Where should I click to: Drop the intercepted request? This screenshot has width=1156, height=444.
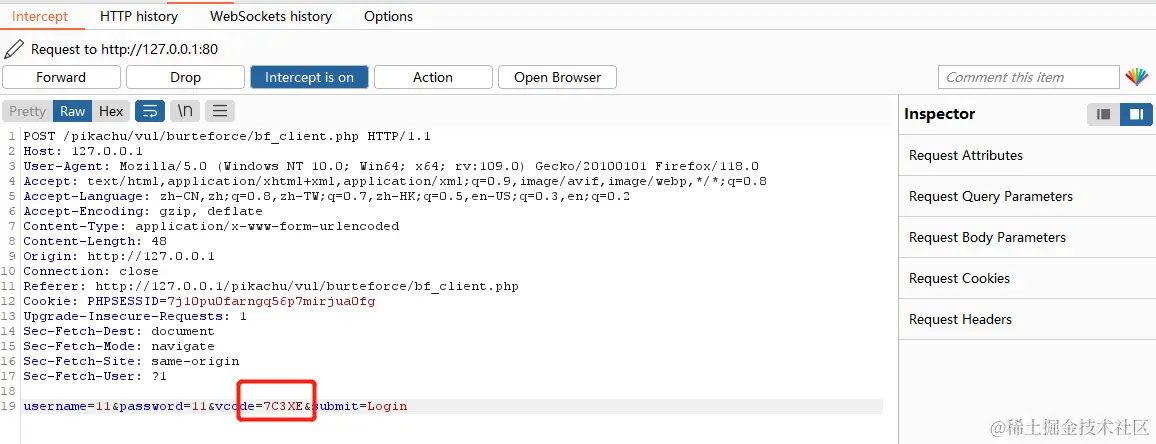[185, 77]
